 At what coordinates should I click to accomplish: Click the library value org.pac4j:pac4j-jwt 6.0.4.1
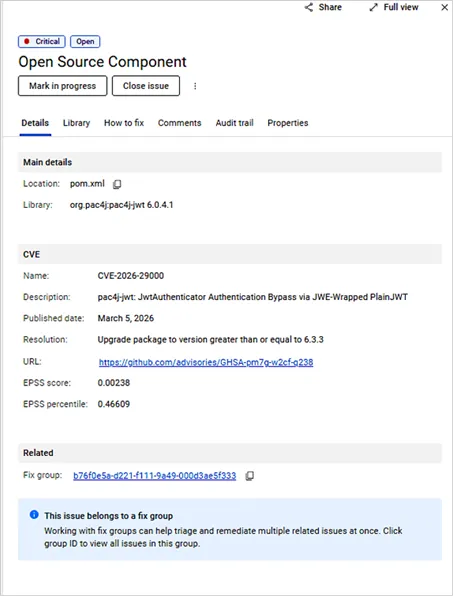(x=122, y=205)
